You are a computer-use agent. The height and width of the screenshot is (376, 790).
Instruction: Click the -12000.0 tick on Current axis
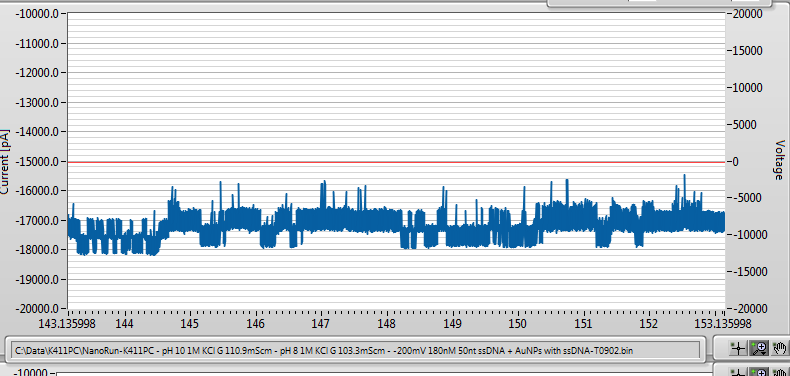point(38,73)
